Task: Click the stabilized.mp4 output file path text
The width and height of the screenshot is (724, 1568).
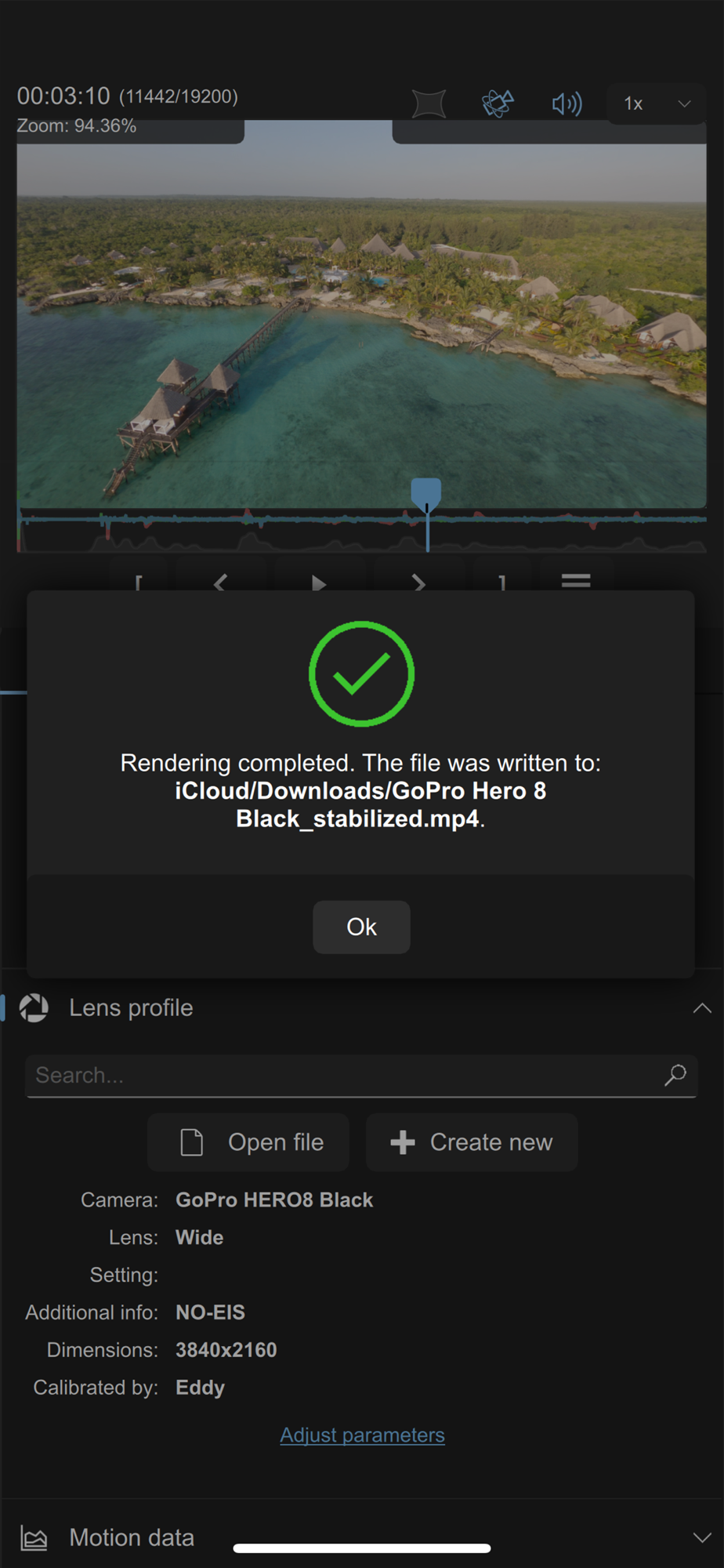Action: pyautogui.click(x=360, y=804)
